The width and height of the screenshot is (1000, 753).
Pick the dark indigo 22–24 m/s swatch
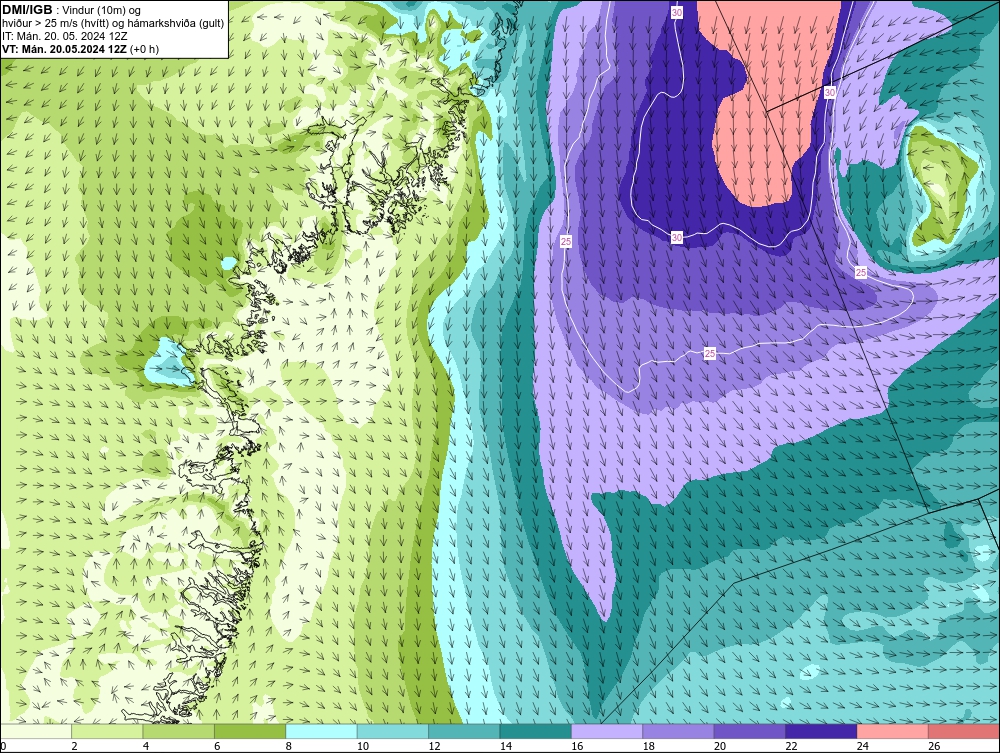point(821,731)
